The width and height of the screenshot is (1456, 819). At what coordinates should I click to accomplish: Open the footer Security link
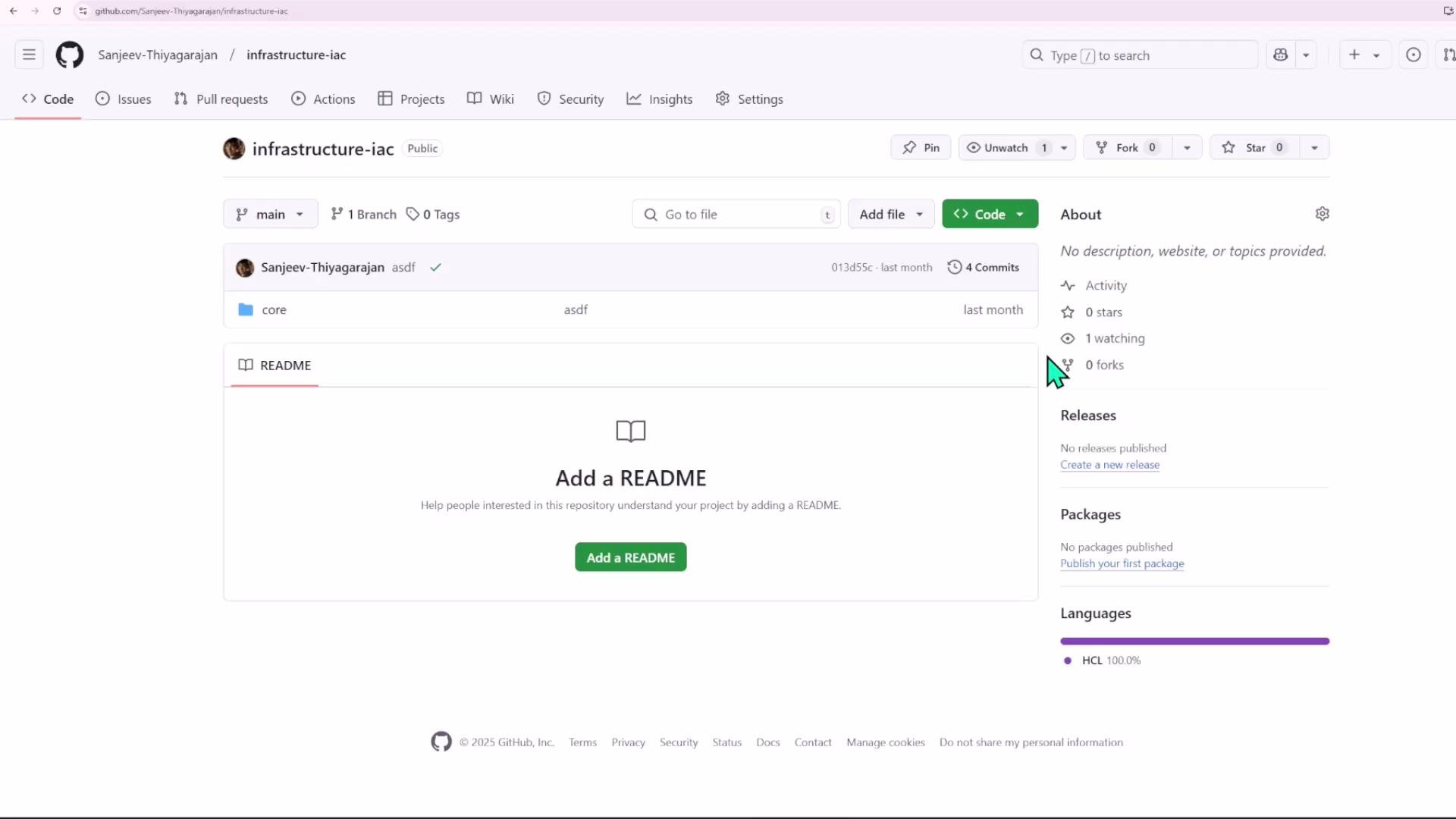(679, 742)
